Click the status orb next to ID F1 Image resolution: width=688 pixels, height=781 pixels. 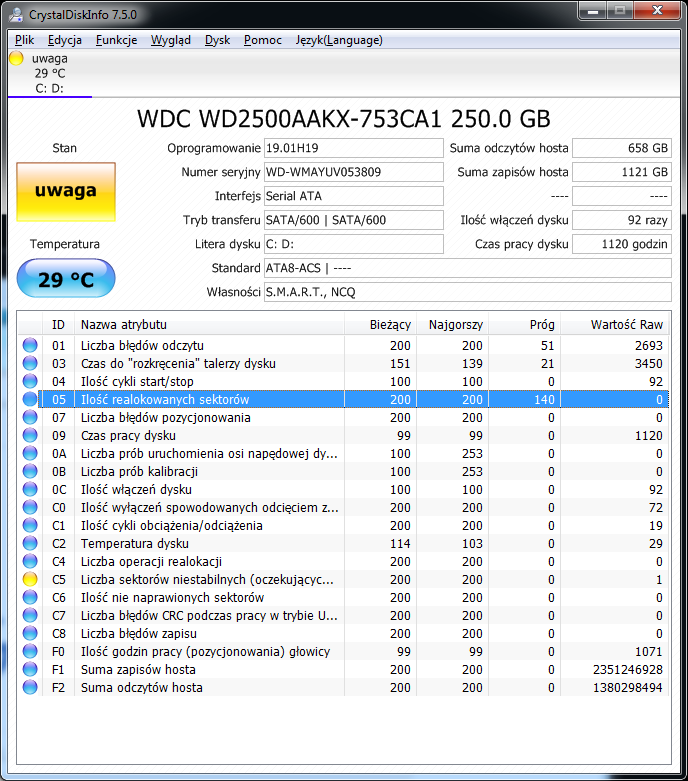tap(30, 669)
